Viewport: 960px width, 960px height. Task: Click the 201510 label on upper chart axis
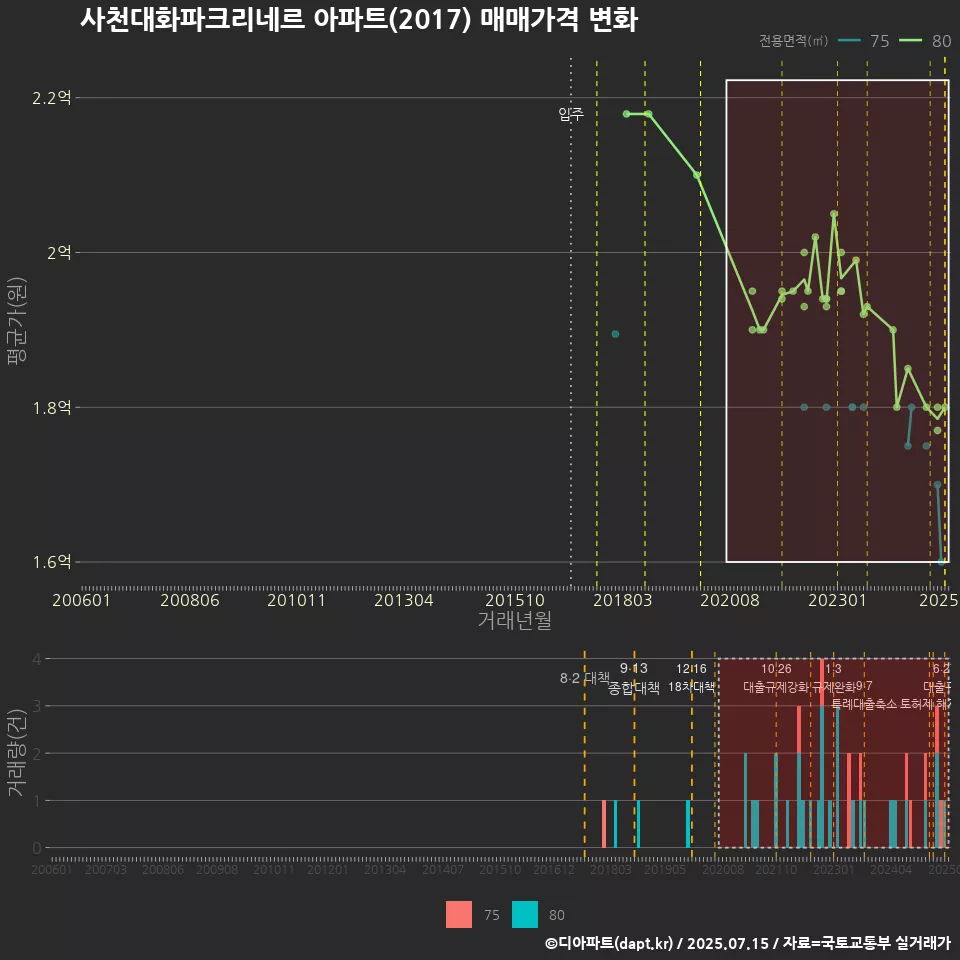click(x=515, y=600)
